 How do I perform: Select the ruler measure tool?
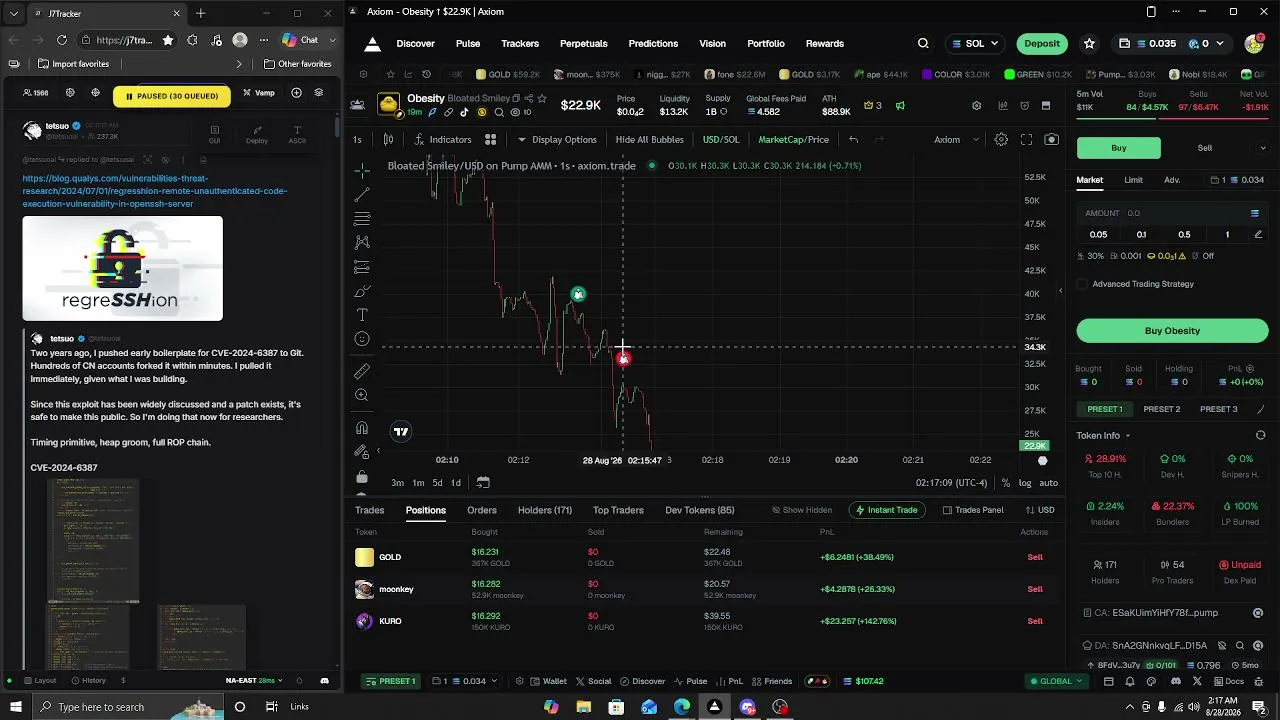(x=362, y=371)
